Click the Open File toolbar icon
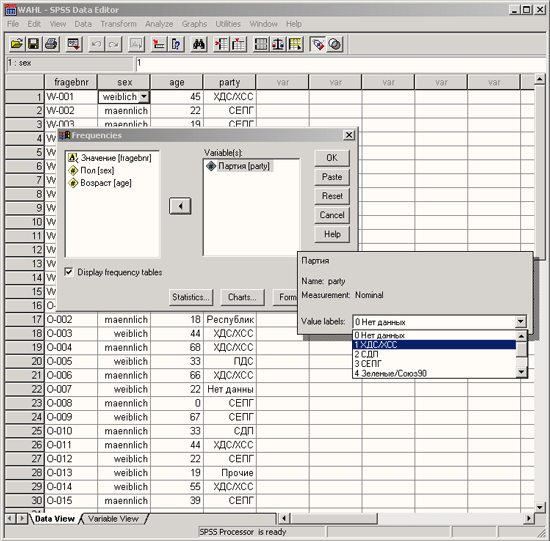This screenshot has height=541, width=550. click(16, 44)
